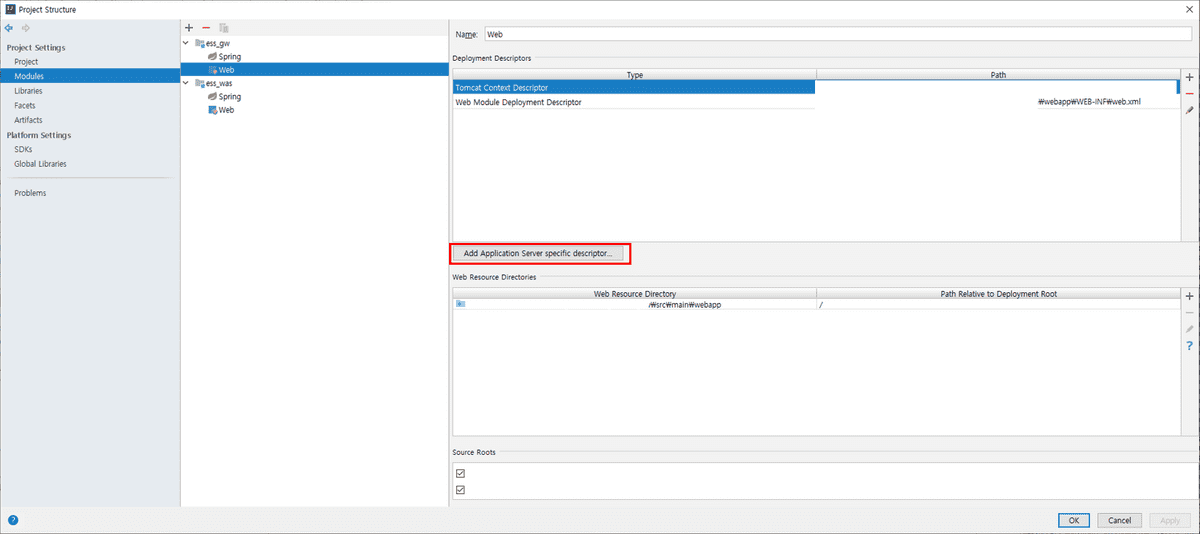Click the Name text field
The width and height of the screenshot is (1200, 534).
pyautogui.click(x=838, y=34)
